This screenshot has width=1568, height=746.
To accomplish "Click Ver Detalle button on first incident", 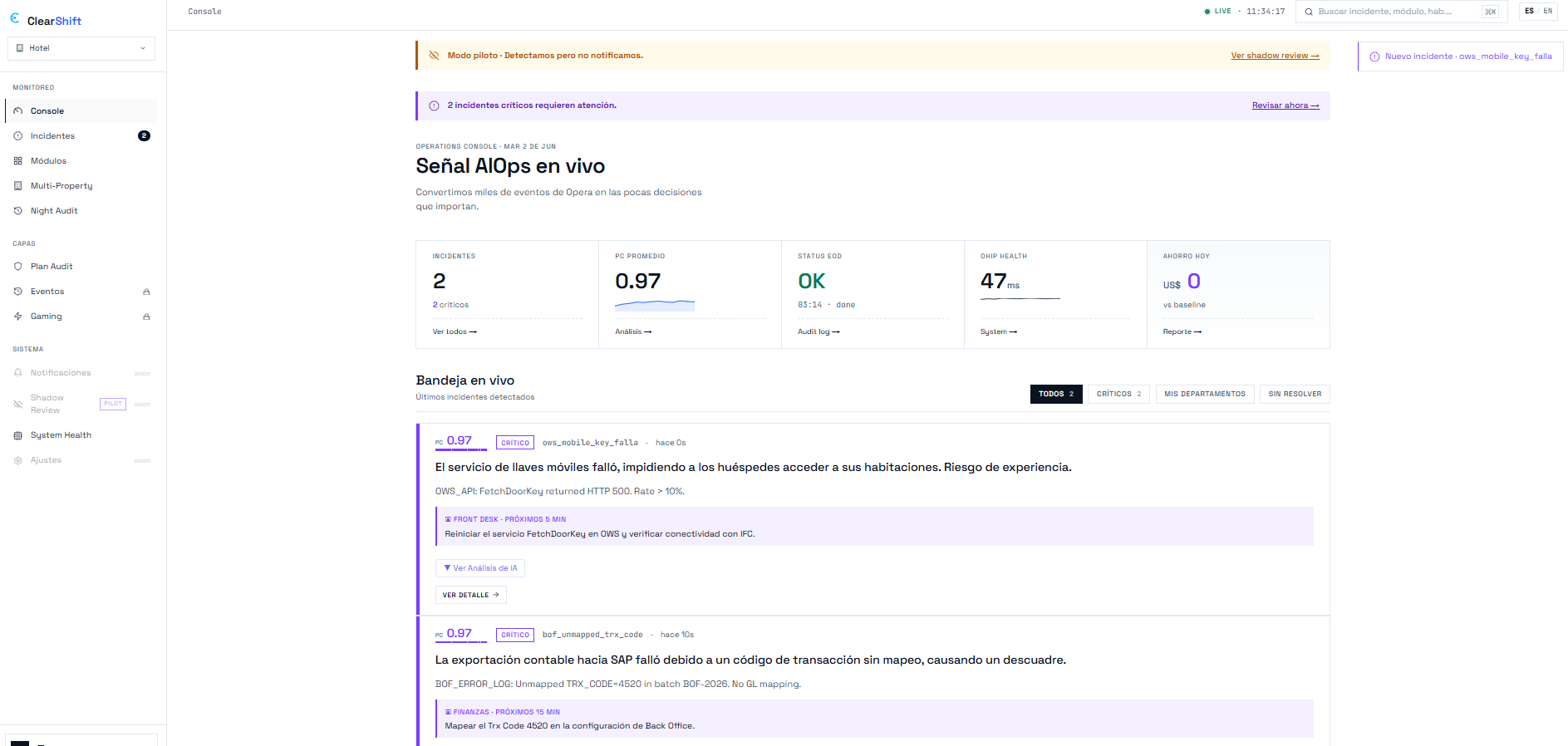I will pos(471,595).
